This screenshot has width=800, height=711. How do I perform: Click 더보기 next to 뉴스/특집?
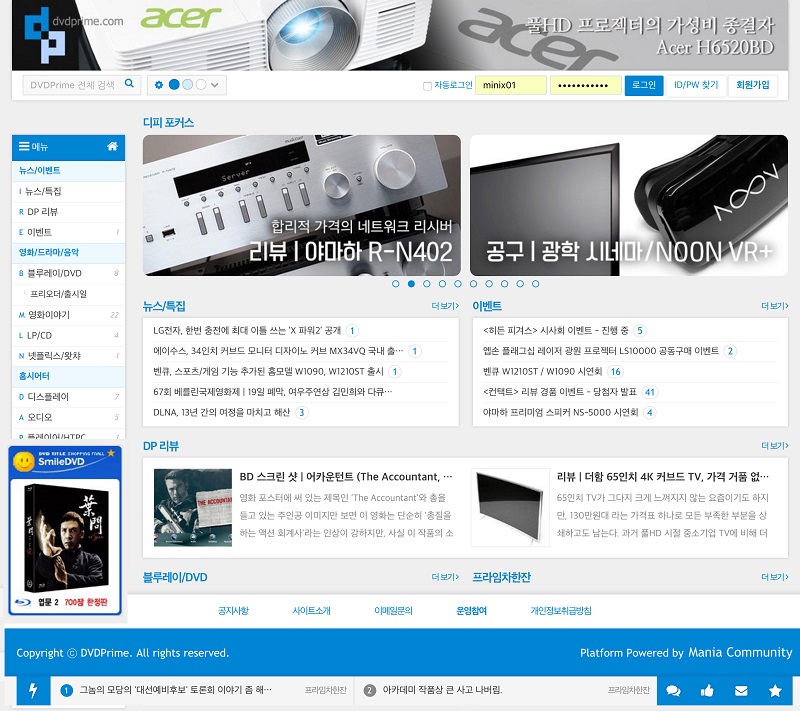[x=445, y=306]
